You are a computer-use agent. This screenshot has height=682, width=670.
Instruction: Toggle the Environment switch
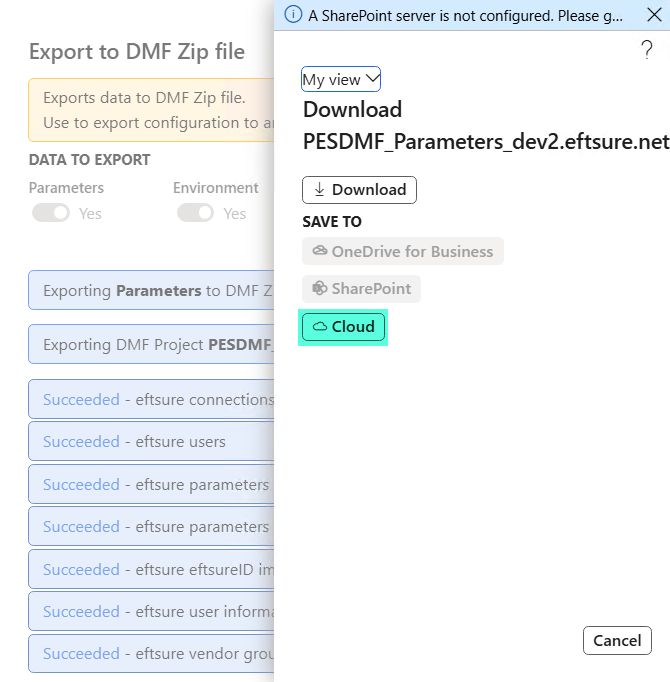point(195,213)
